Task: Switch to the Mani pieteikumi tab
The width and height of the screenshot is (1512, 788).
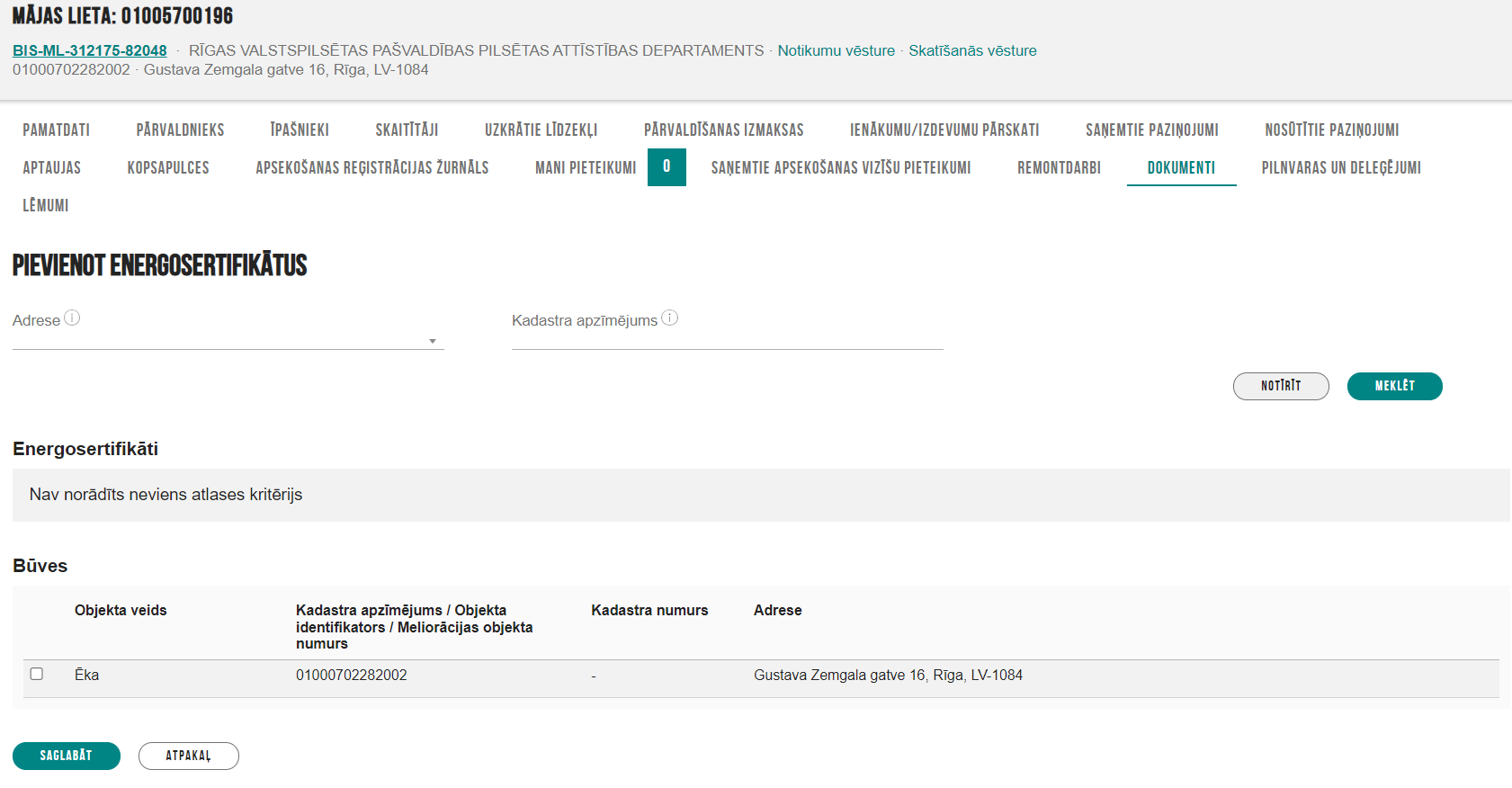Action: point(586,167)
